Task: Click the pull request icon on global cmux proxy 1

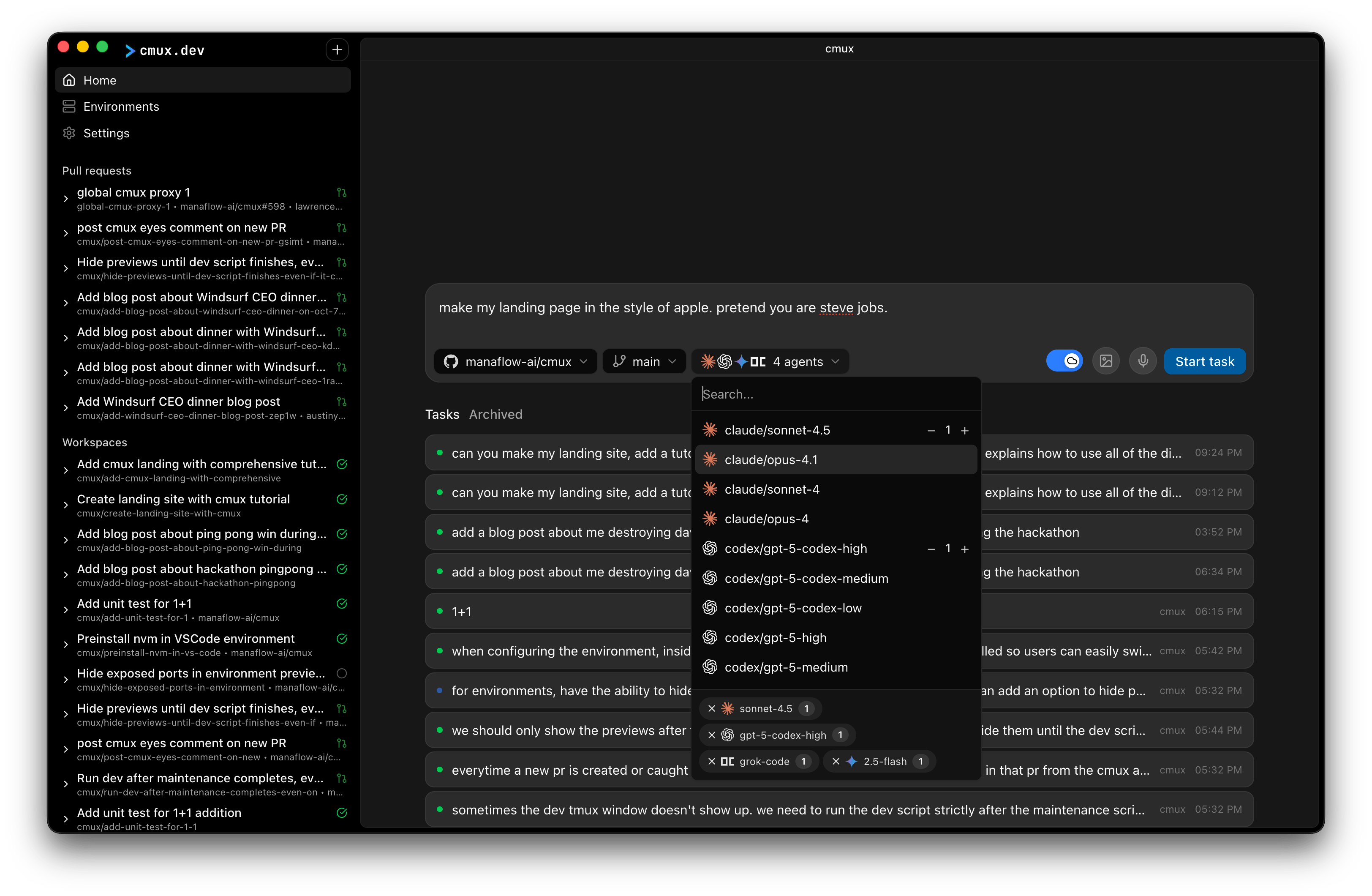Action: click(x=341, y=193)
